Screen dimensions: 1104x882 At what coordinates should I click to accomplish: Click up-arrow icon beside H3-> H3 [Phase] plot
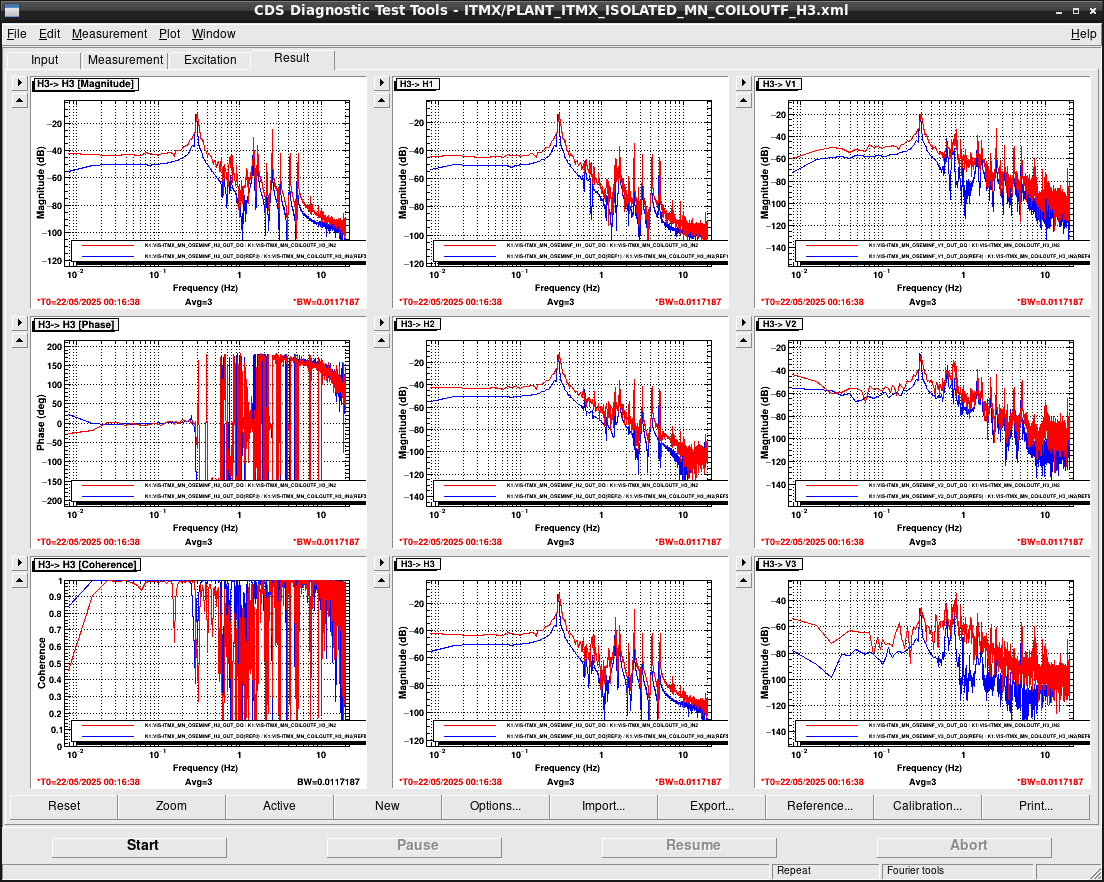tap(20, 341)
